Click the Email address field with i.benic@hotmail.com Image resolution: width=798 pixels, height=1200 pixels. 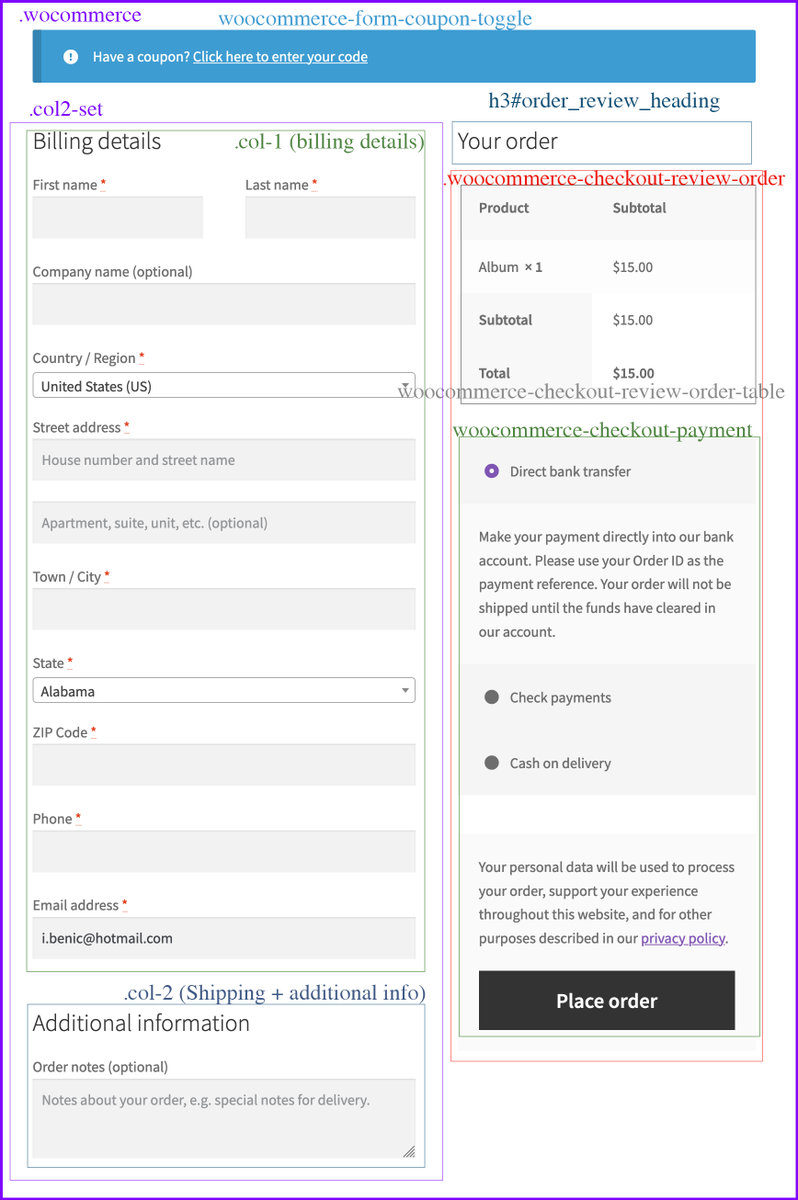click(224, 938)
